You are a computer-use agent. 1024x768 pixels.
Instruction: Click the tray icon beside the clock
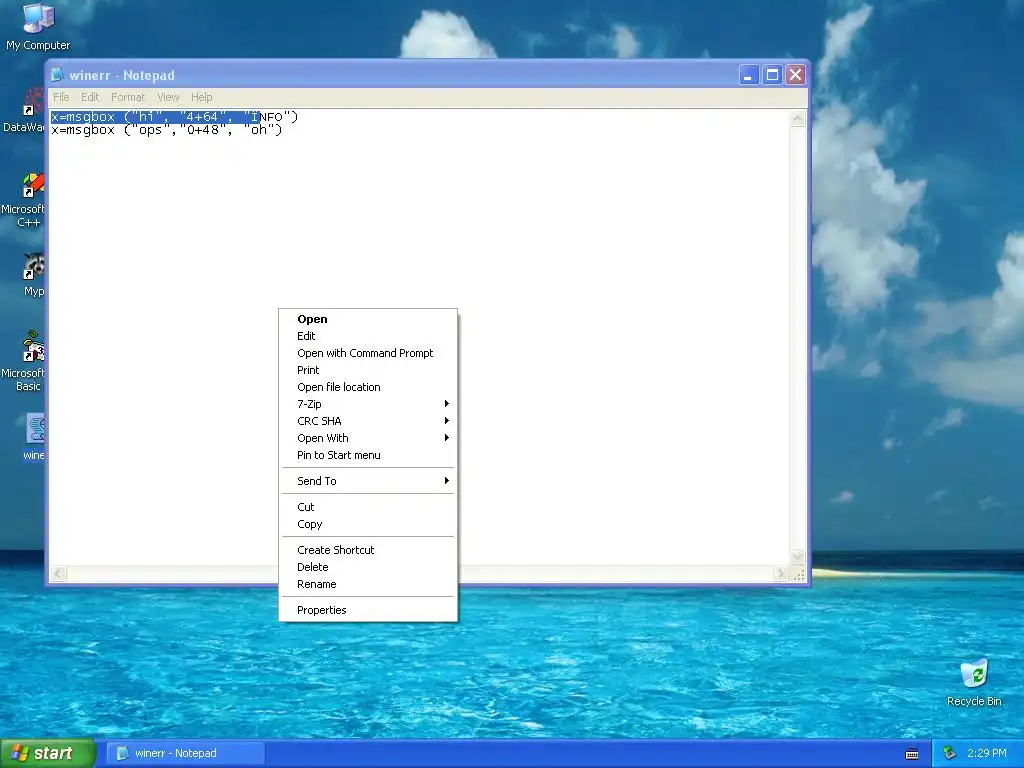[949, 753]
